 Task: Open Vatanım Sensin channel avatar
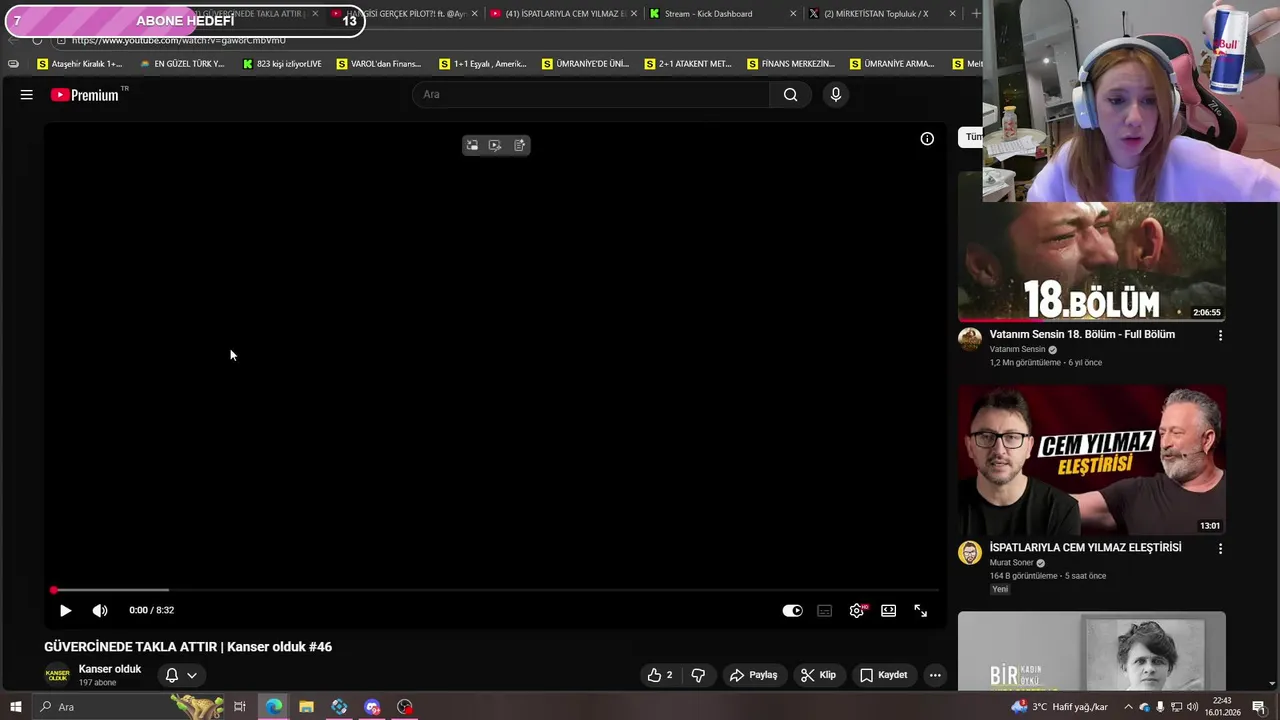pyautogui.click(x=970, y=340)
